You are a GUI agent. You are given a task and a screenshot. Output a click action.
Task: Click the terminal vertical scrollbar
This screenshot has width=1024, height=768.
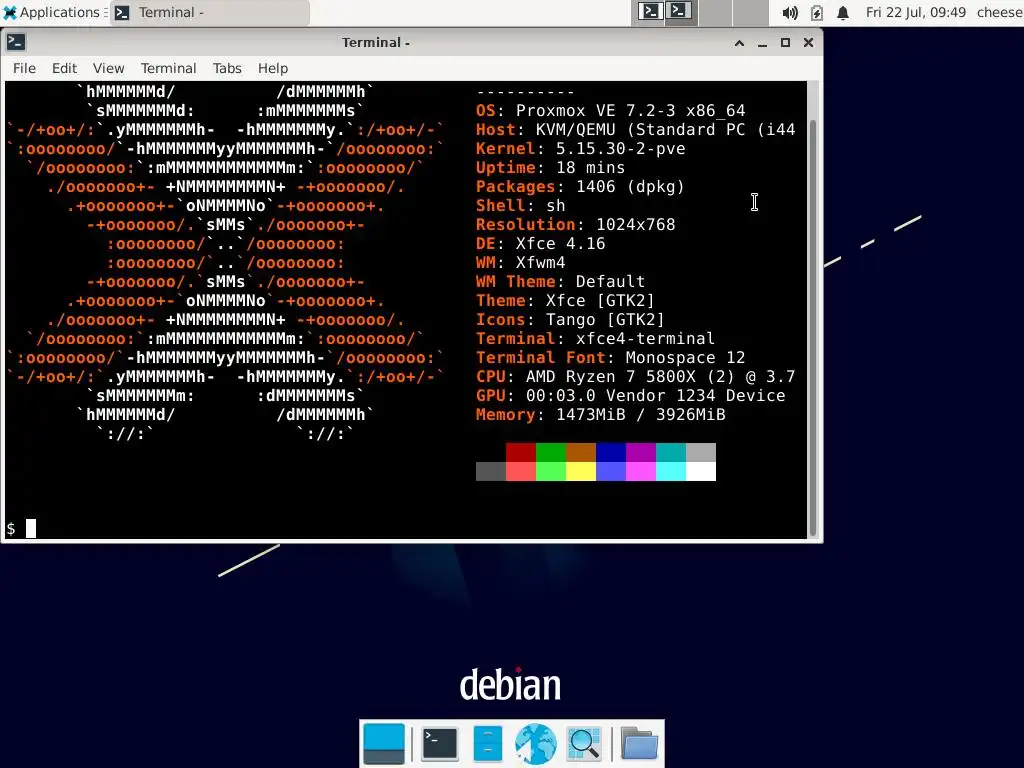pos(813,327)
